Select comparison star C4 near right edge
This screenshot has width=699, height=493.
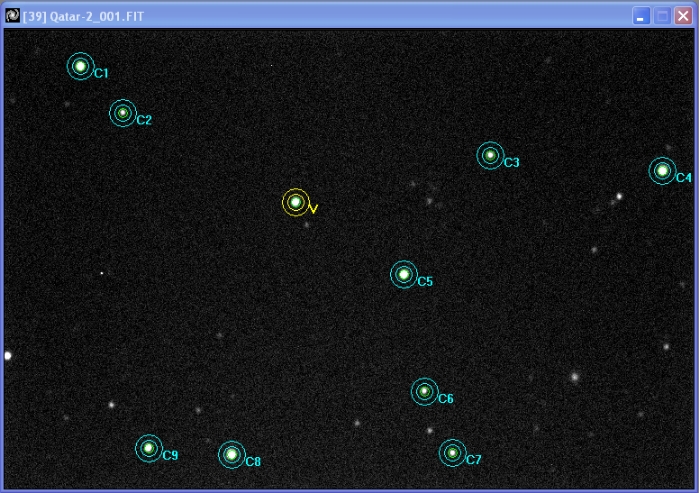point(662,171)
